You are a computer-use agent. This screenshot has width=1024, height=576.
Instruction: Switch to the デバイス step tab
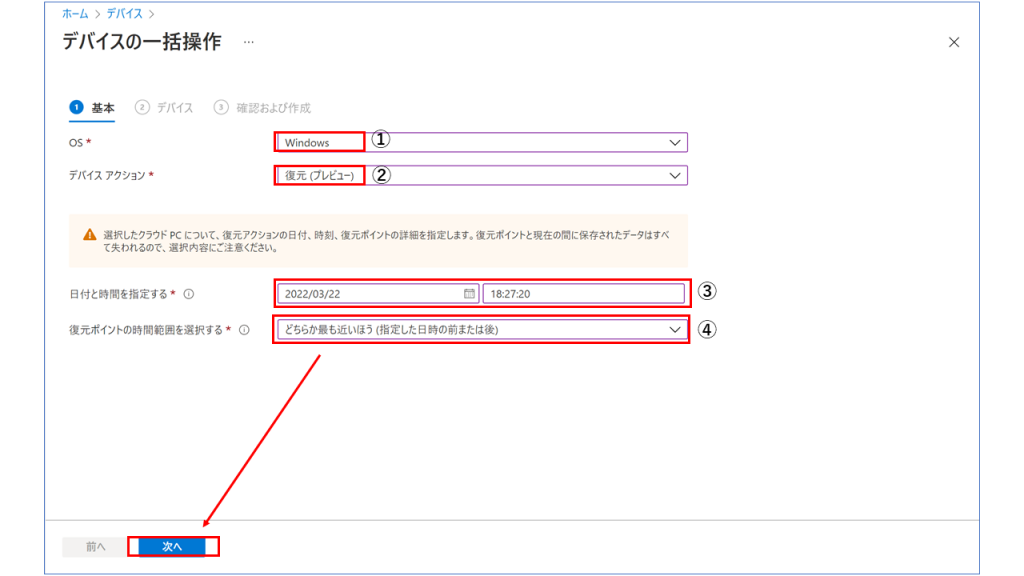click(164, 108)
